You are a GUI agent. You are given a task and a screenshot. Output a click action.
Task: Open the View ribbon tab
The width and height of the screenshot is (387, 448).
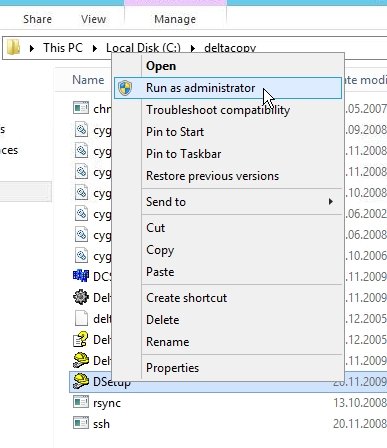93,19
